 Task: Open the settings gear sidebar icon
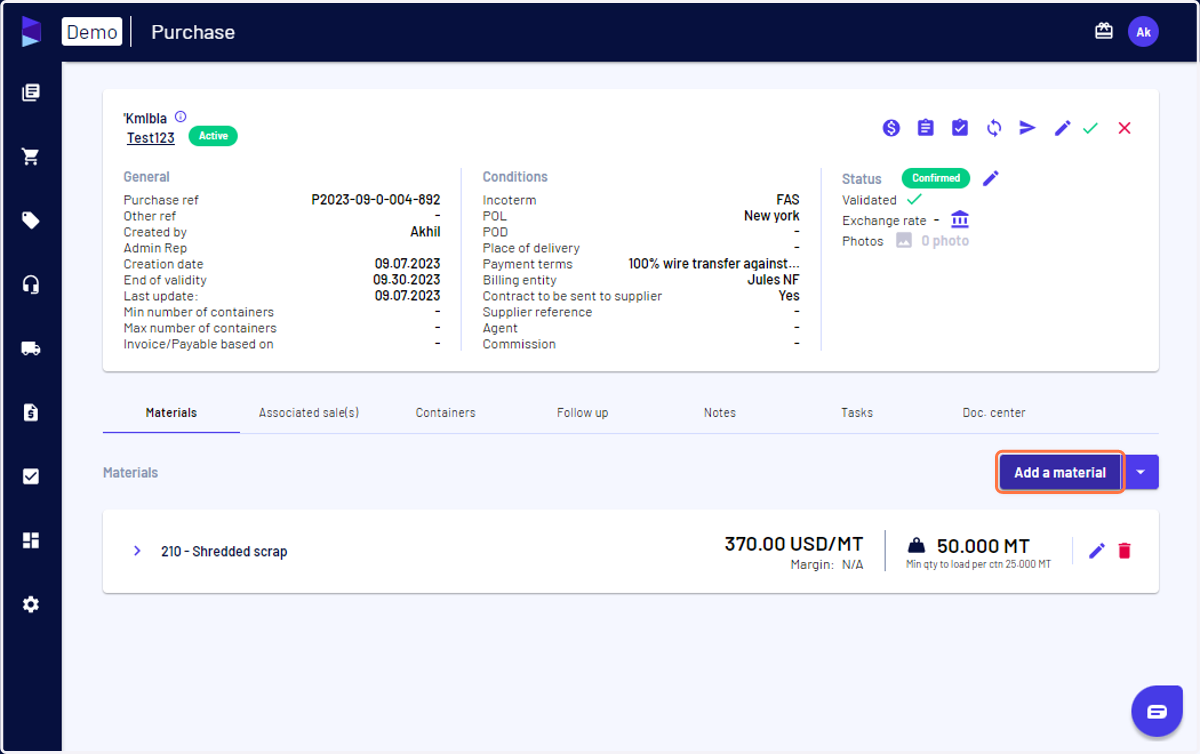31,605
